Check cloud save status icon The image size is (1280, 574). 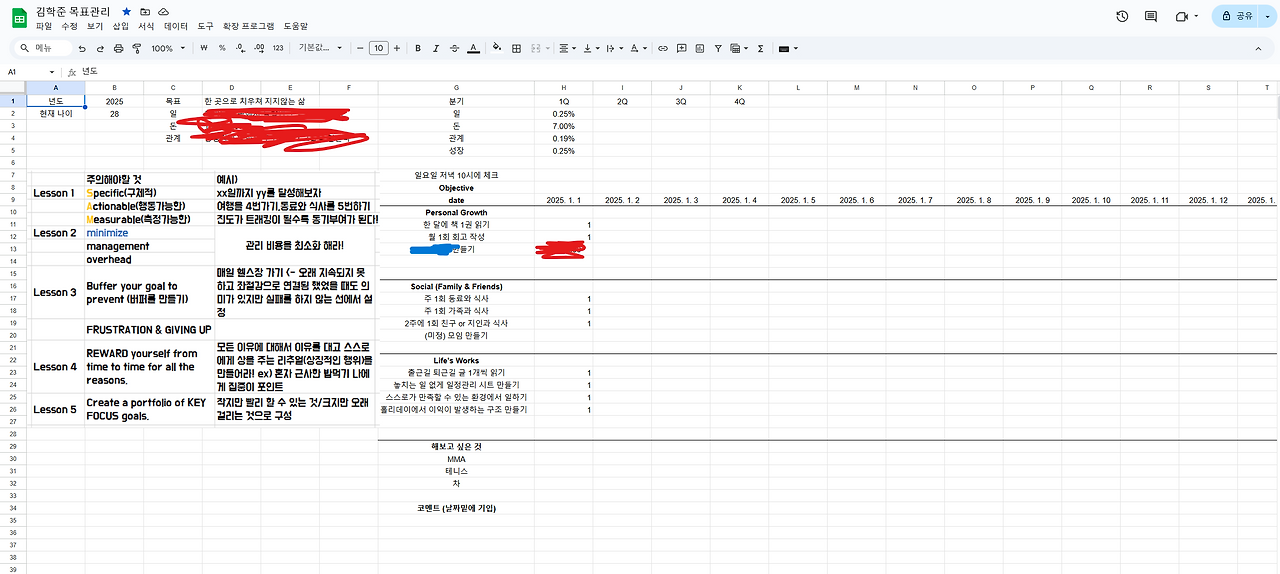pyautogui.click(x=163, y=11)
